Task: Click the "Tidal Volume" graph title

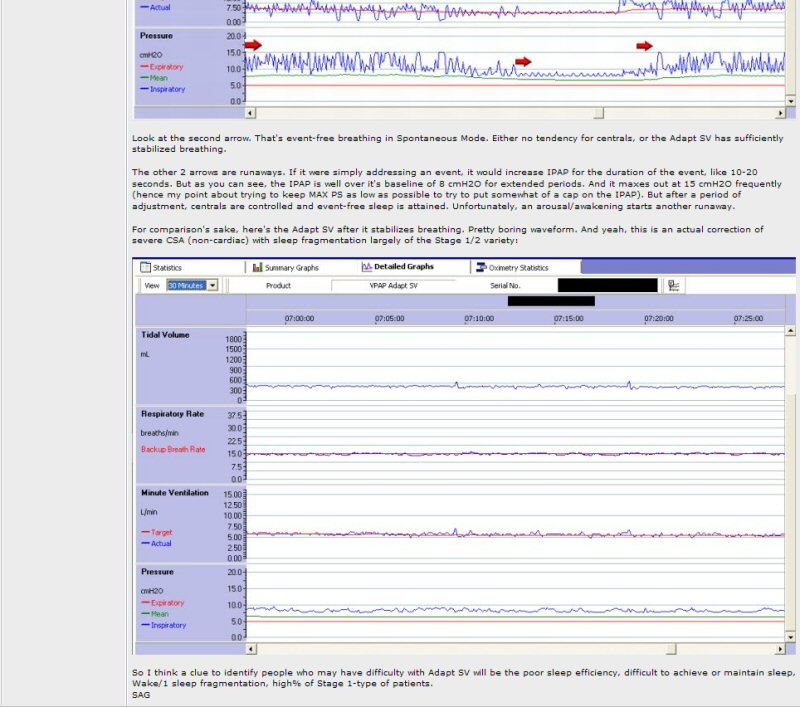Action: (x=165, y=335)
